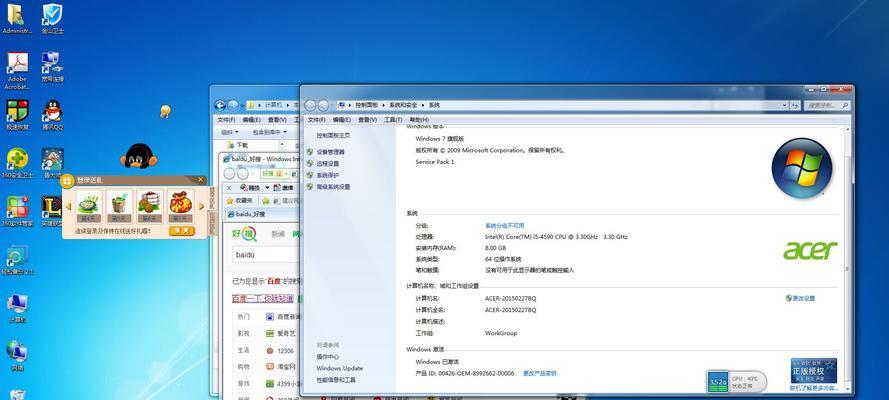Open Windows Update link in the left panel
The width and height of the screenshot is (889, 400).
[340, 368]
